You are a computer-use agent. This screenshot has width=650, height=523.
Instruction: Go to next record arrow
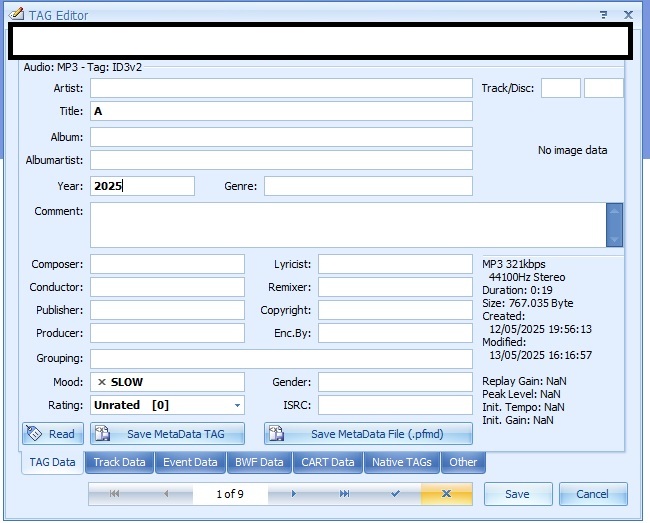tap(293, 494)
